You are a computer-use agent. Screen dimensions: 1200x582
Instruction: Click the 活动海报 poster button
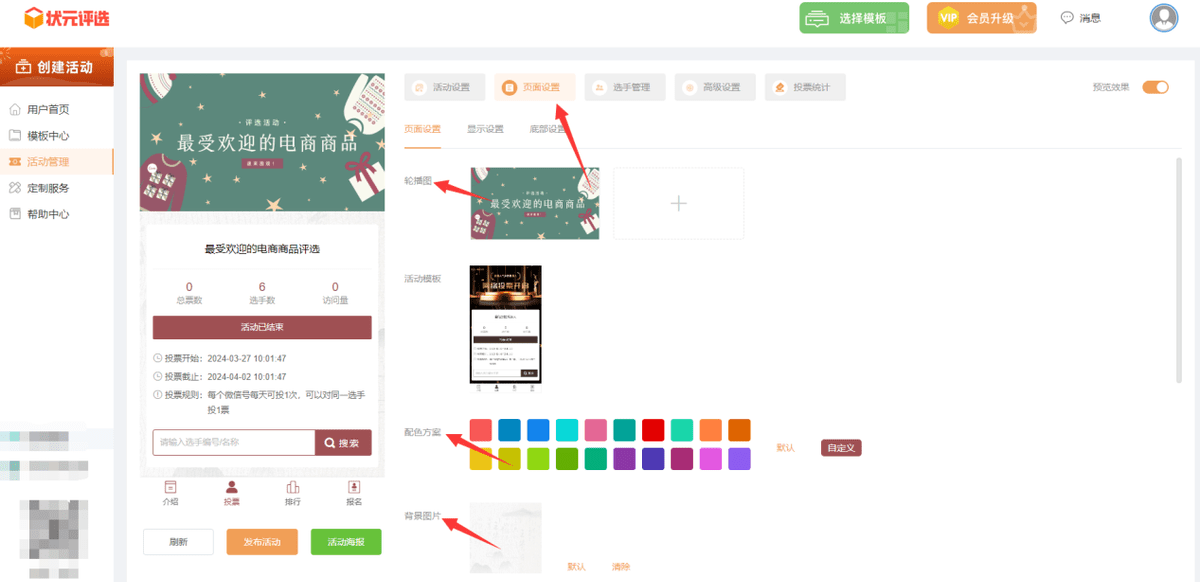(345, 541)
